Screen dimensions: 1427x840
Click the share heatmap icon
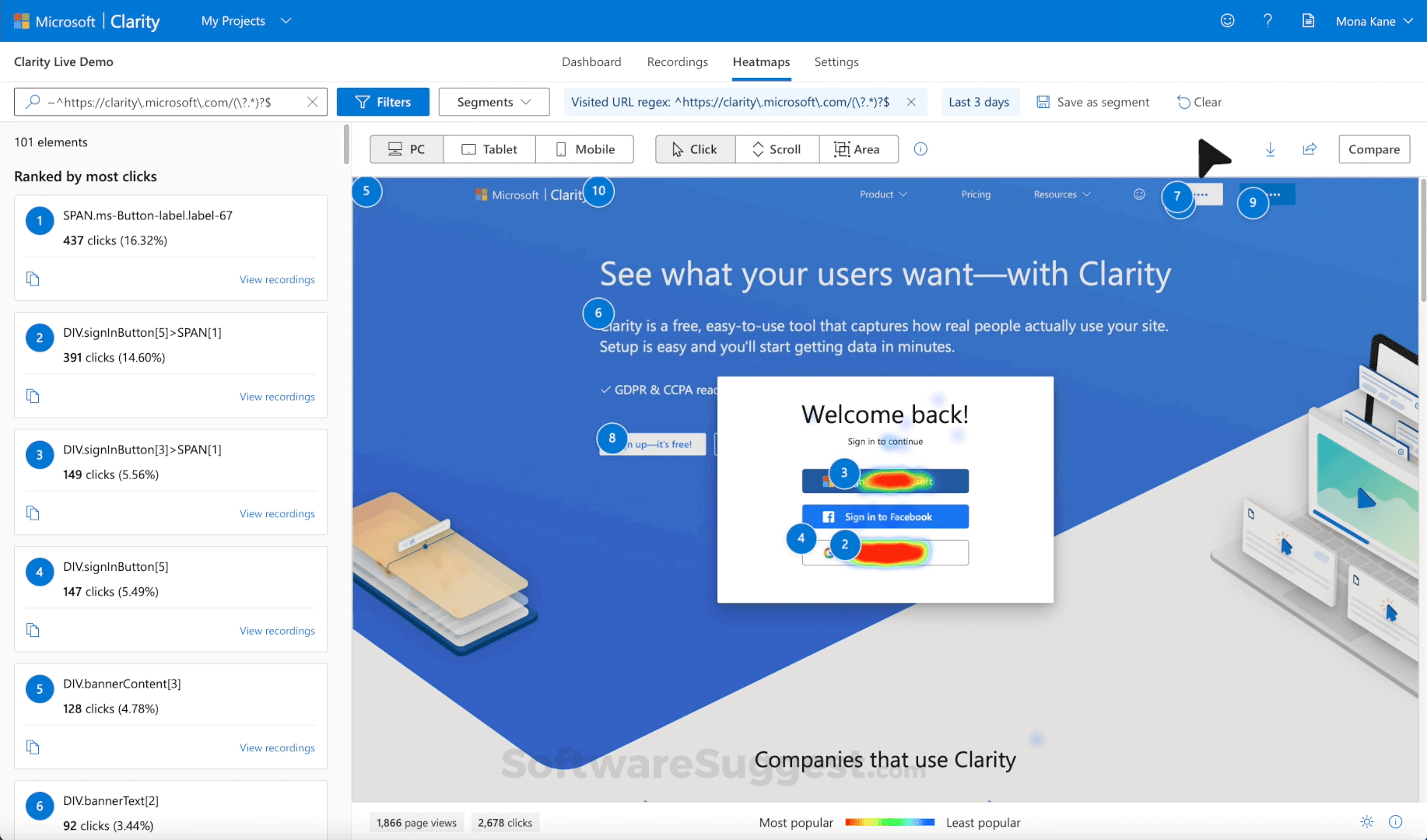pyautogui.click(x=1310, y=149)
